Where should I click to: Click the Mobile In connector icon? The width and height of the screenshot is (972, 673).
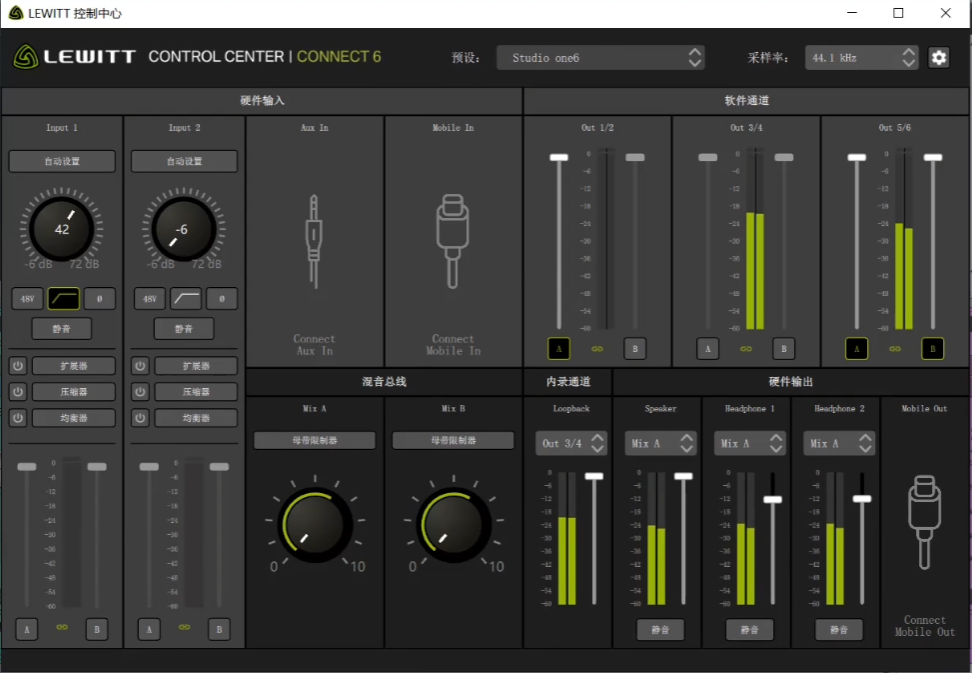coord(453,240)
